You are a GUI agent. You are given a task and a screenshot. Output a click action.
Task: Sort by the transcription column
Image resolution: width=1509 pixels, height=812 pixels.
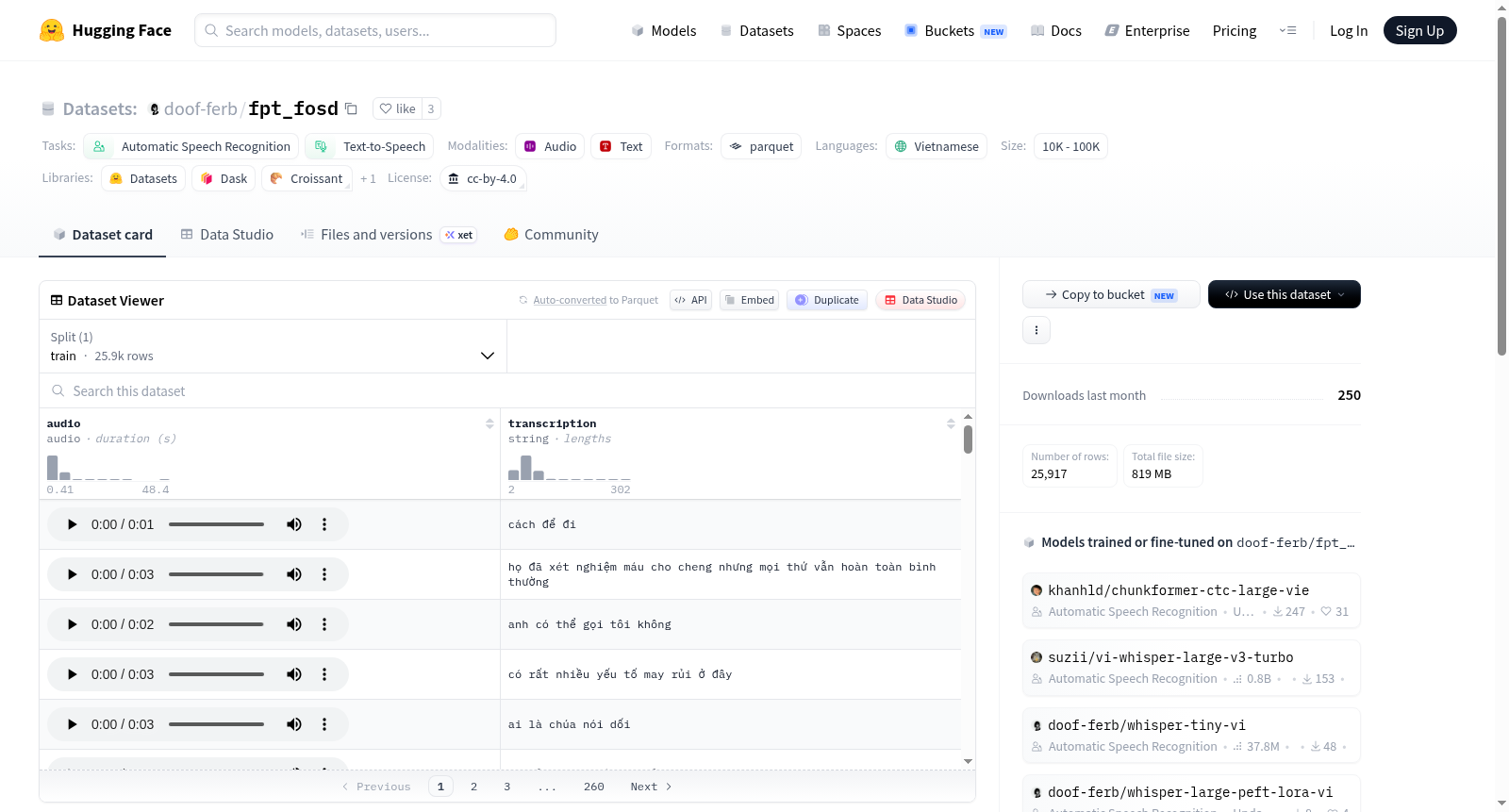coord(951,423)
